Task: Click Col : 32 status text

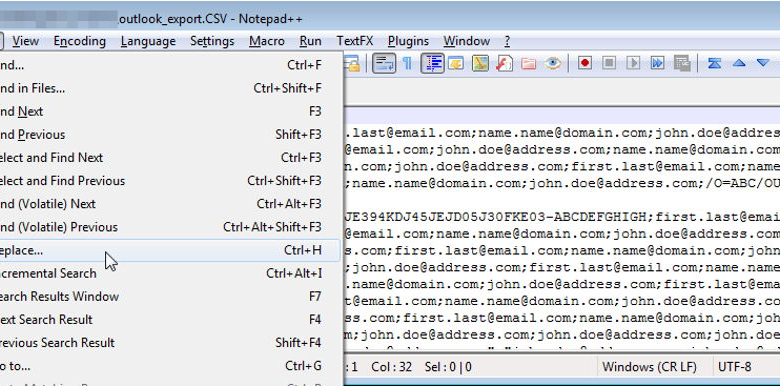Action: 391,367
